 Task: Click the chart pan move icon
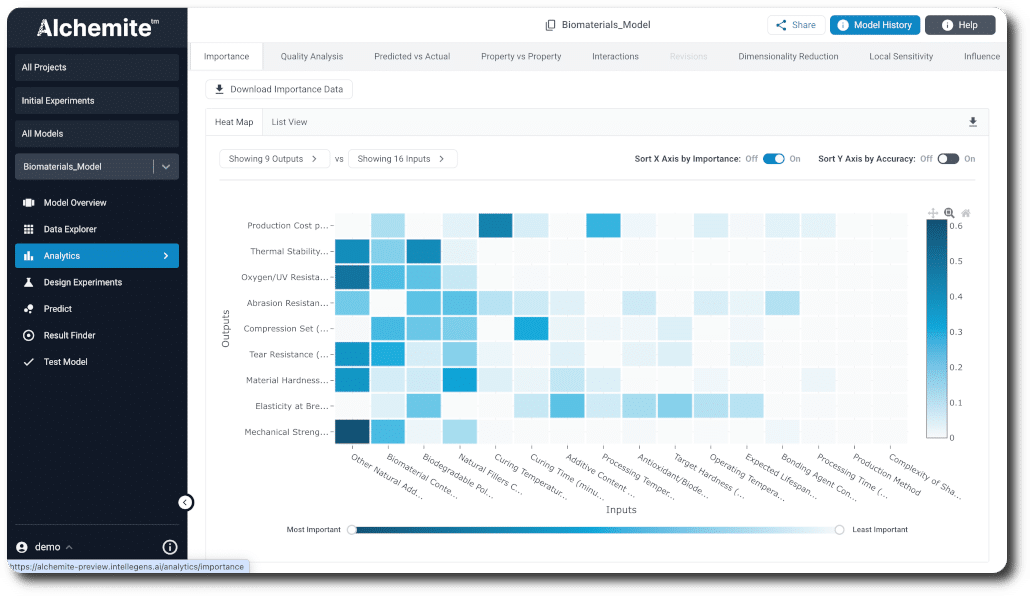click(x=933, y=213)
